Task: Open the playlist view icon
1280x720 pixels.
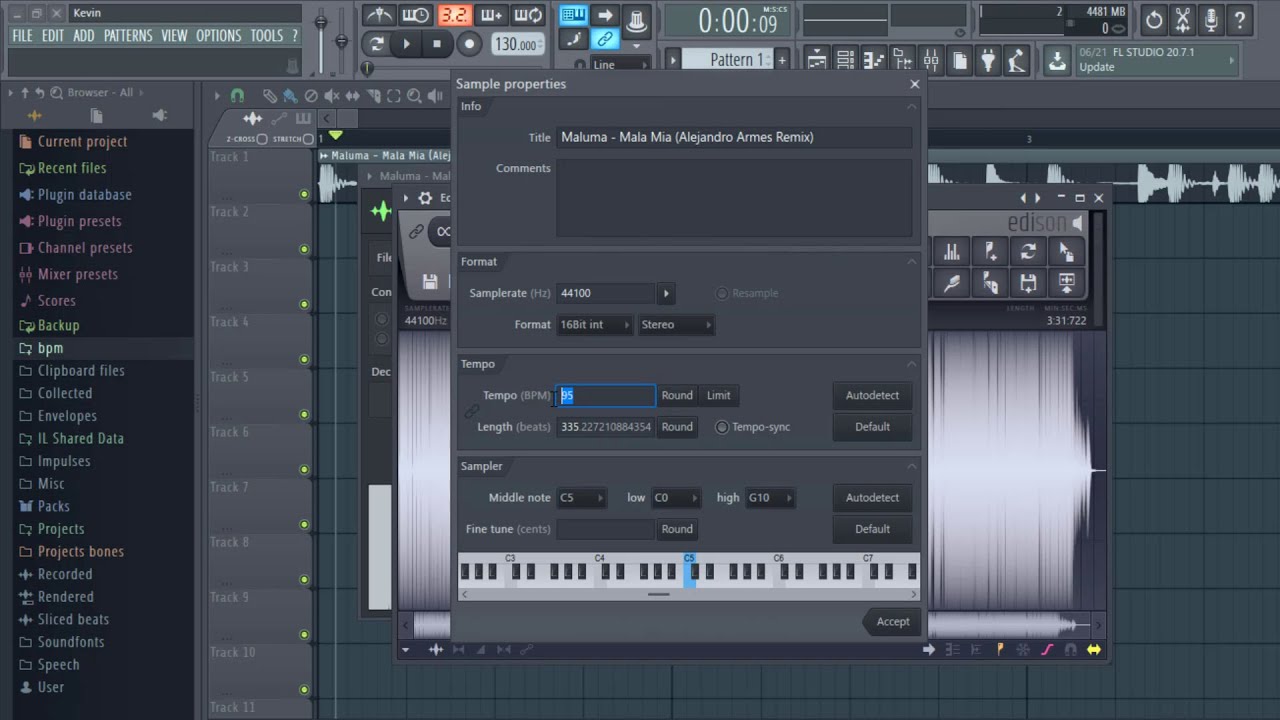Action: 815,62
